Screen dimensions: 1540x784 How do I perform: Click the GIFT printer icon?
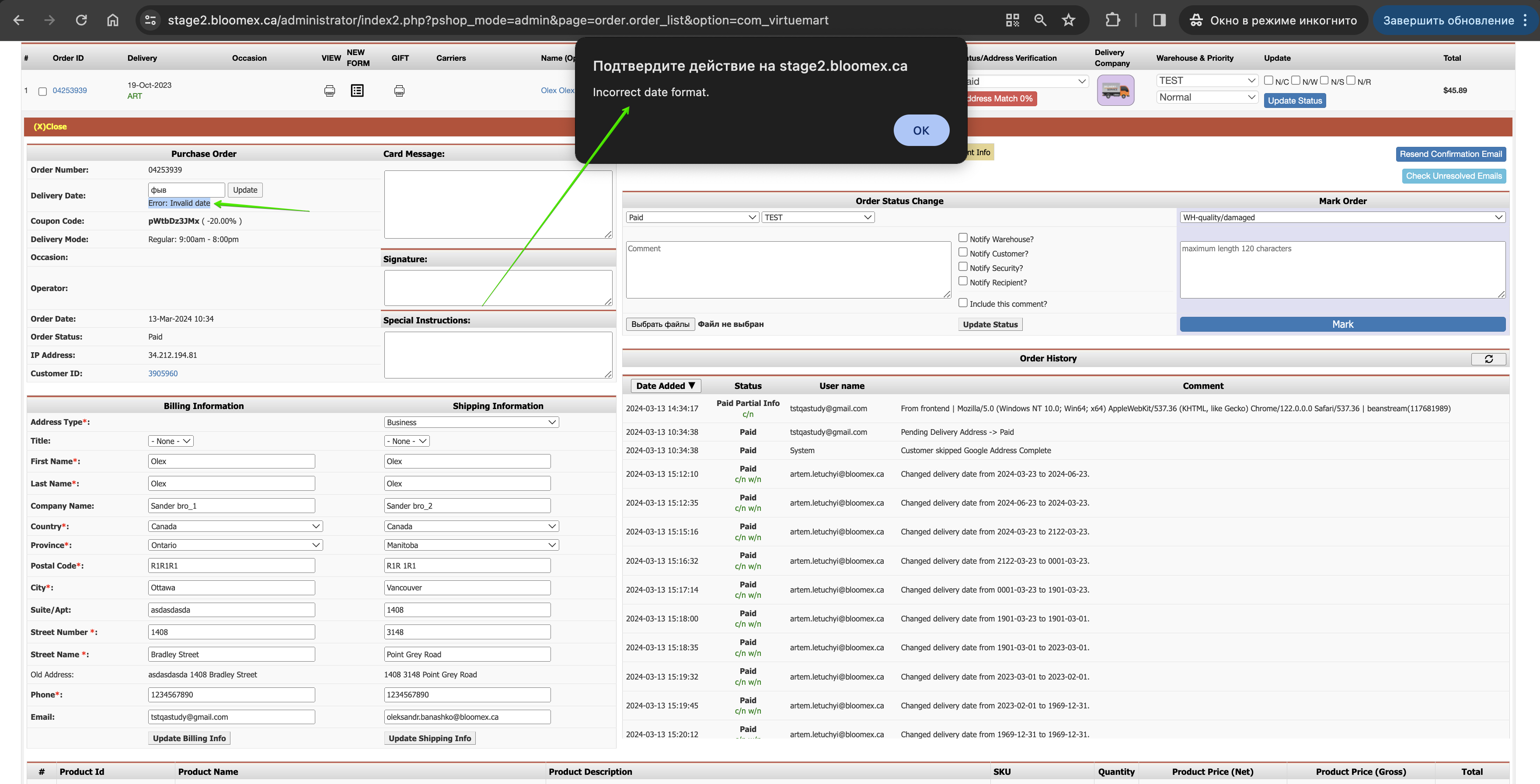(399, 91)
